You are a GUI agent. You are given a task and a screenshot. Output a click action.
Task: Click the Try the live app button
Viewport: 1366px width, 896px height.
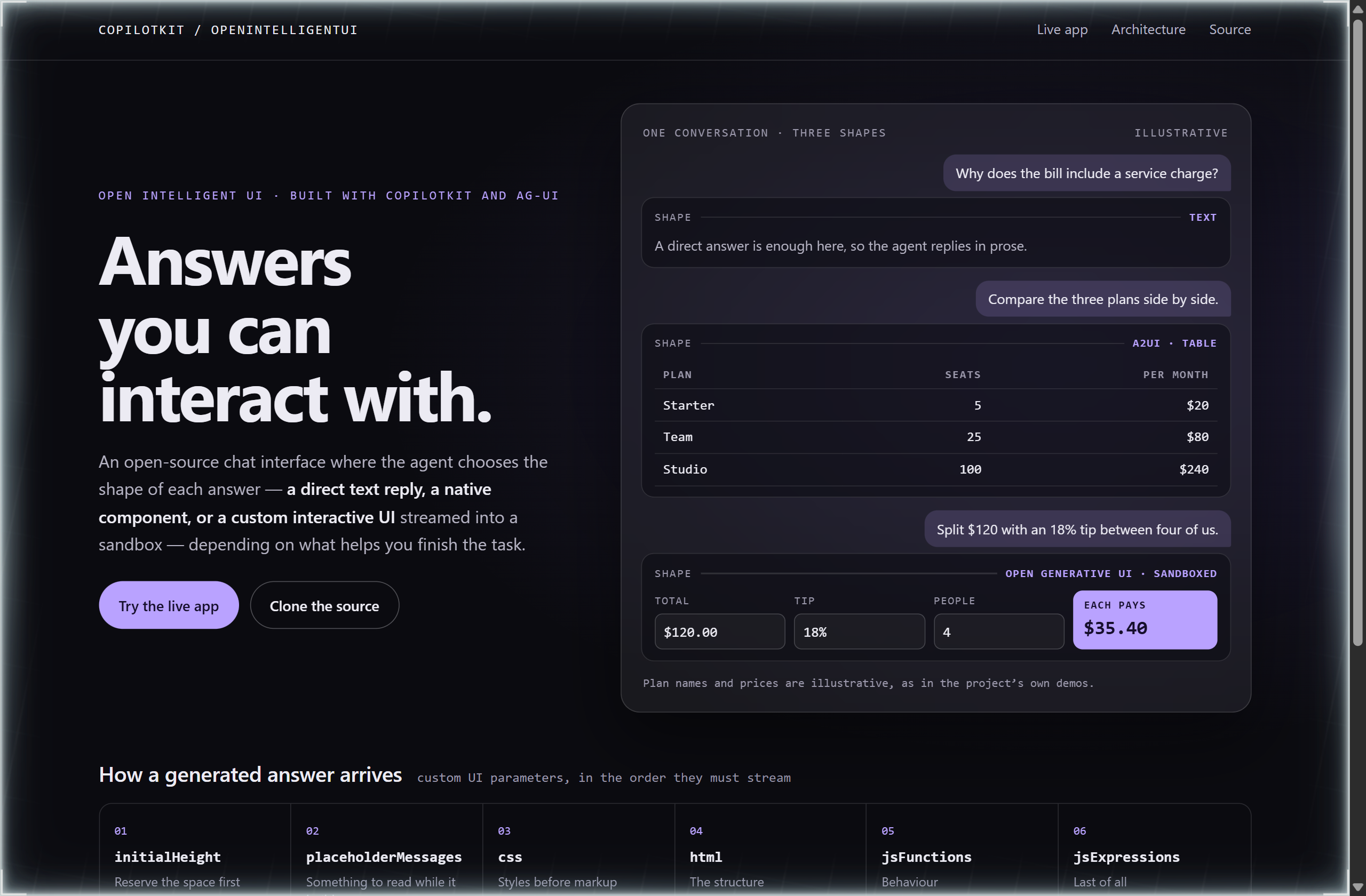click(x=169, y=605)
